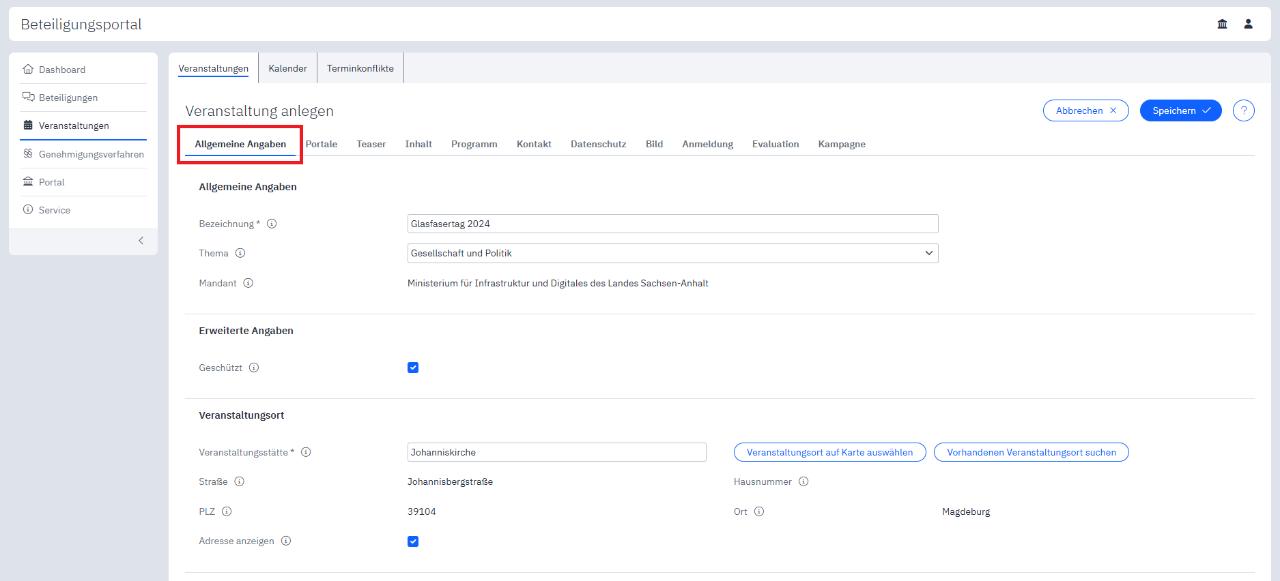
Task: Click the Speichern button
Action: 1181,111
